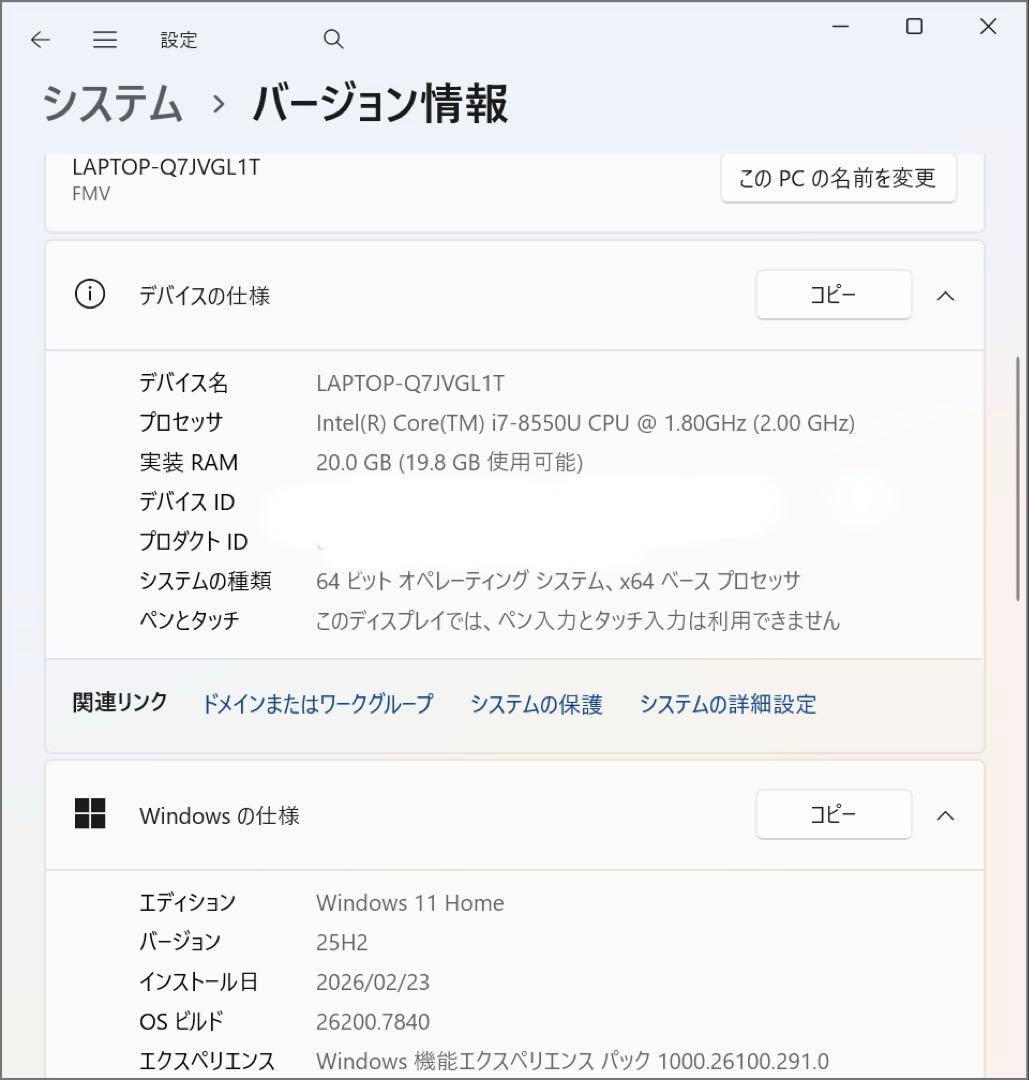Select RAM value 20.0 GB (19.8 GB 使用可能)

[450, 462]
